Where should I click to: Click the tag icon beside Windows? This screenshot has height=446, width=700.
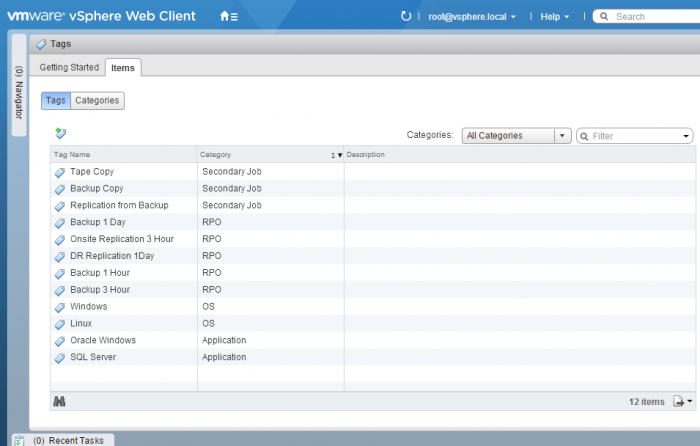60,307
